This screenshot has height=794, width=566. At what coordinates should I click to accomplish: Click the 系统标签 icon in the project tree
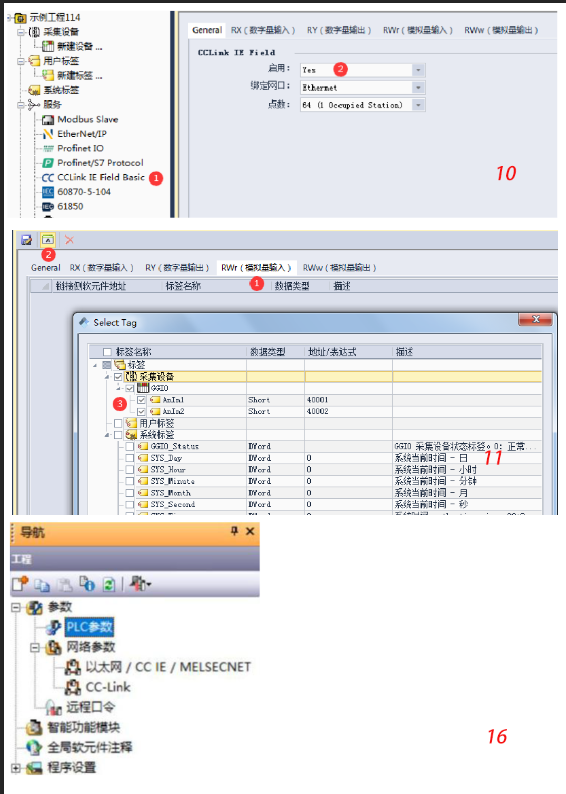[x=34, y=90]
